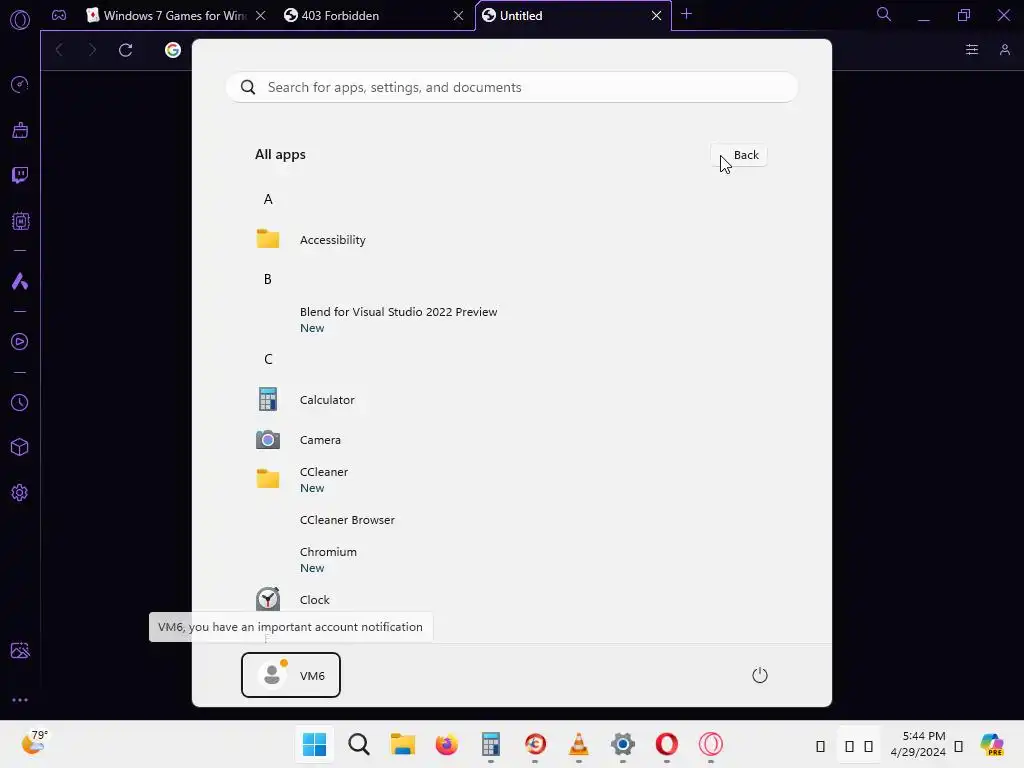Viewport: 1024px width, 768px height.
Task: Click the Windows Start button
Action: click(x=314, y=744)
